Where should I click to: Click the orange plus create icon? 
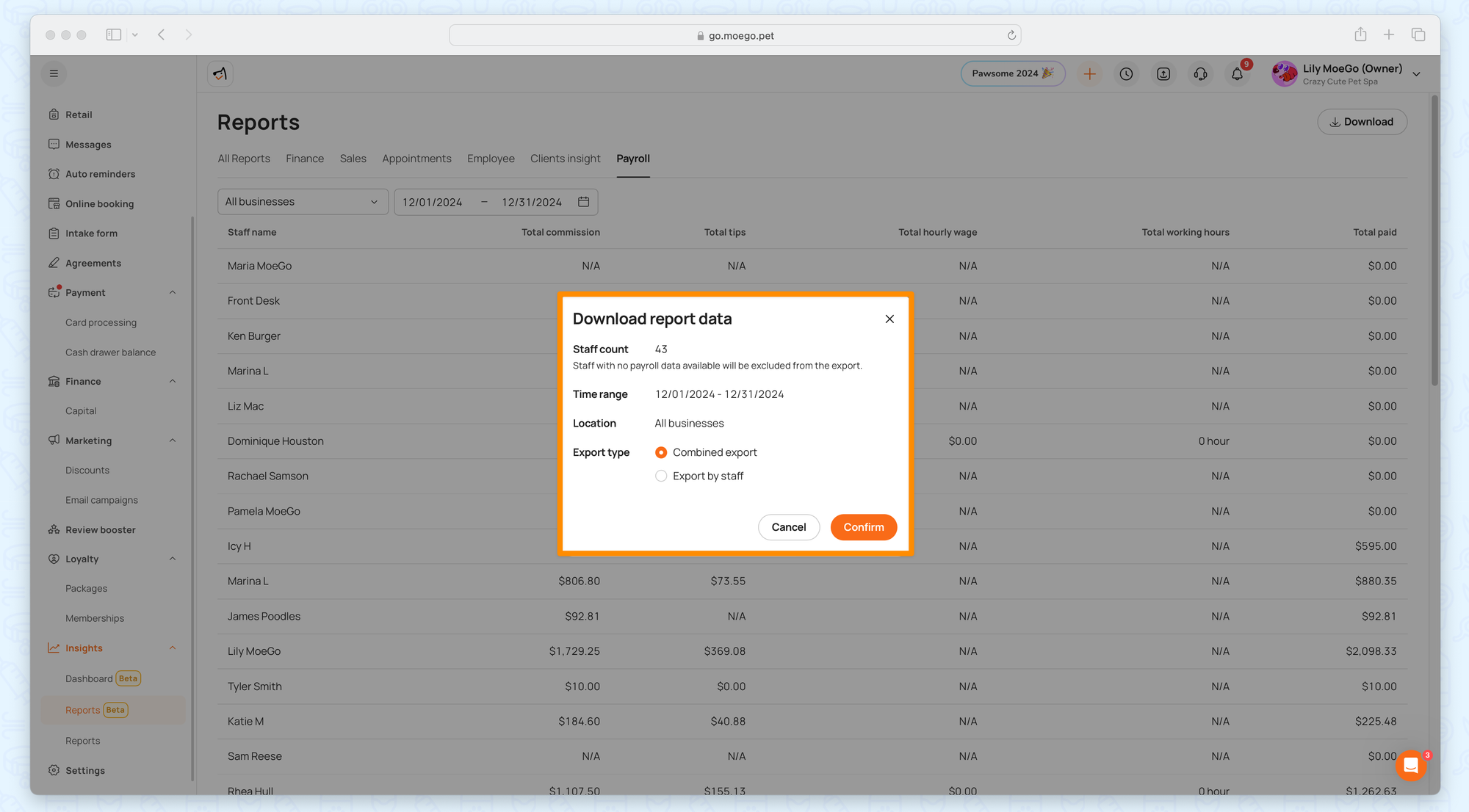point(1089,74)
